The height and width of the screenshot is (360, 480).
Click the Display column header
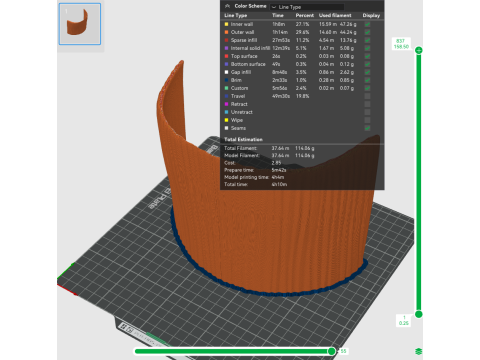click(371, 15)
